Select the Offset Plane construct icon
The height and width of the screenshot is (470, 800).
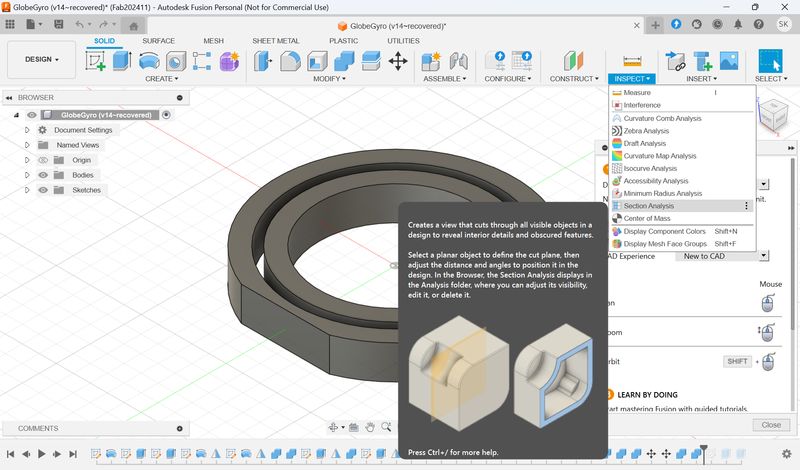point(573,61)
